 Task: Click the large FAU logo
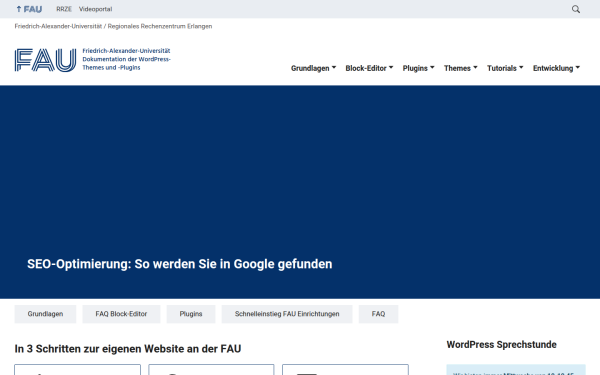(45, 60)
